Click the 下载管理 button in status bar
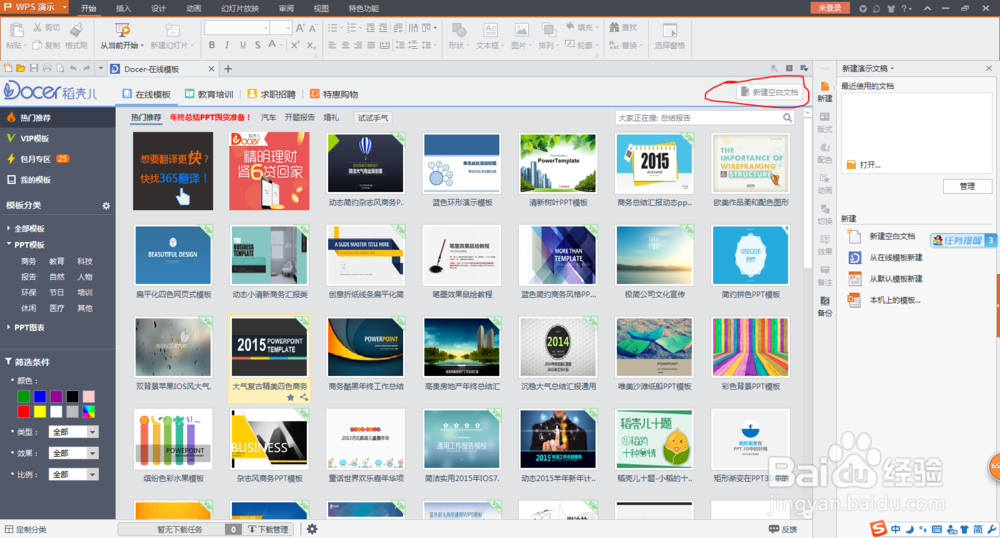Image resolution: width=1000 pixels, height=538 pixels. [x=268, y=529]
